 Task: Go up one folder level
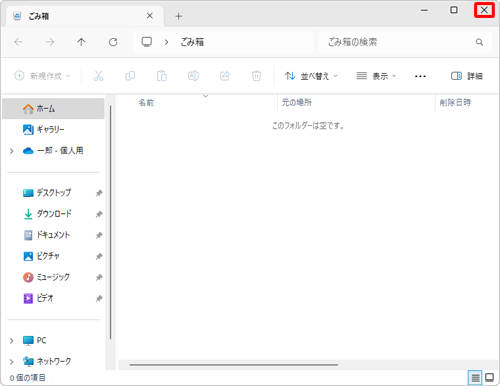[x=81, y=42]
